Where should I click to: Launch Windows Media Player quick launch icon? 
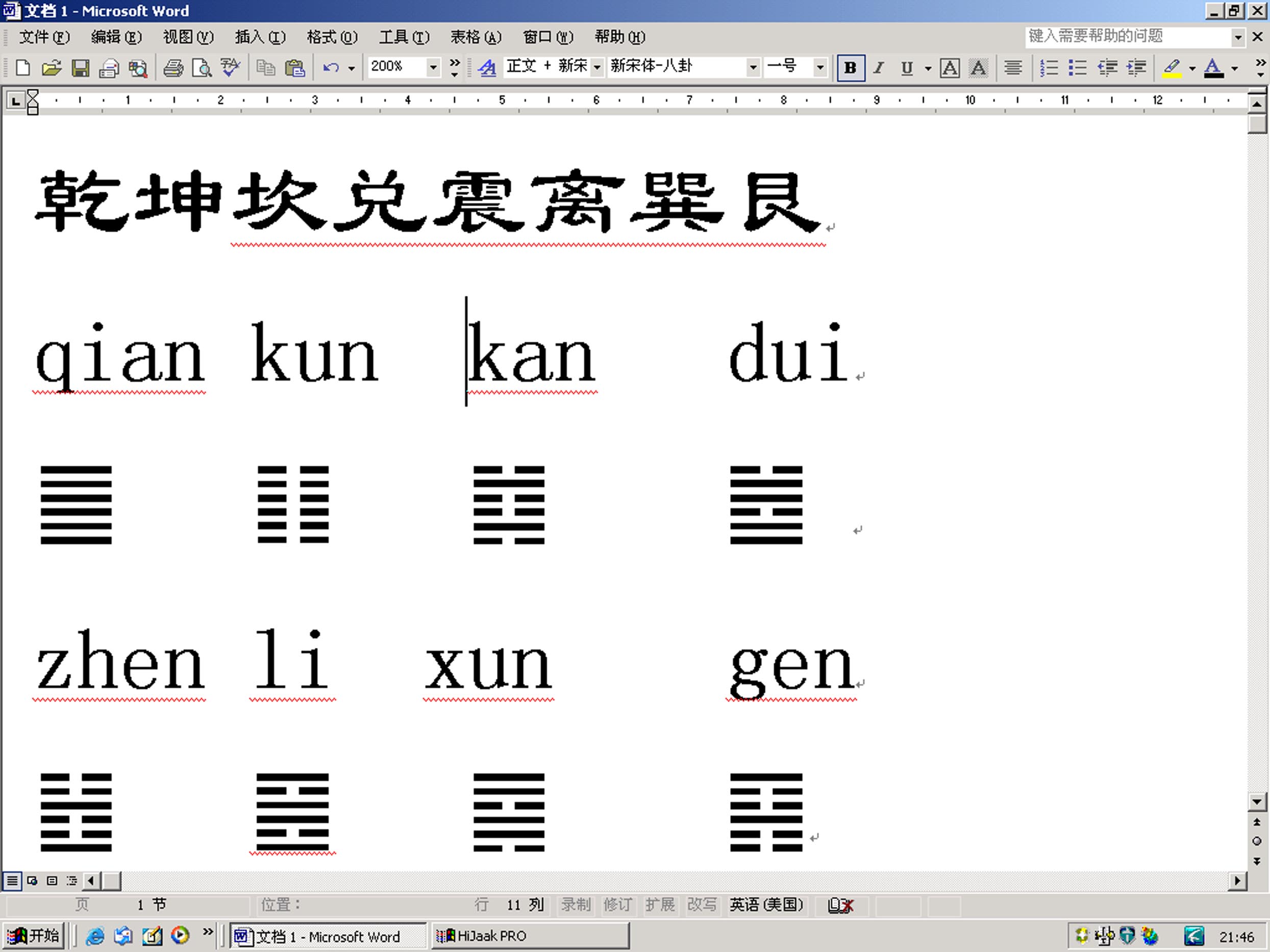point(180,936)
